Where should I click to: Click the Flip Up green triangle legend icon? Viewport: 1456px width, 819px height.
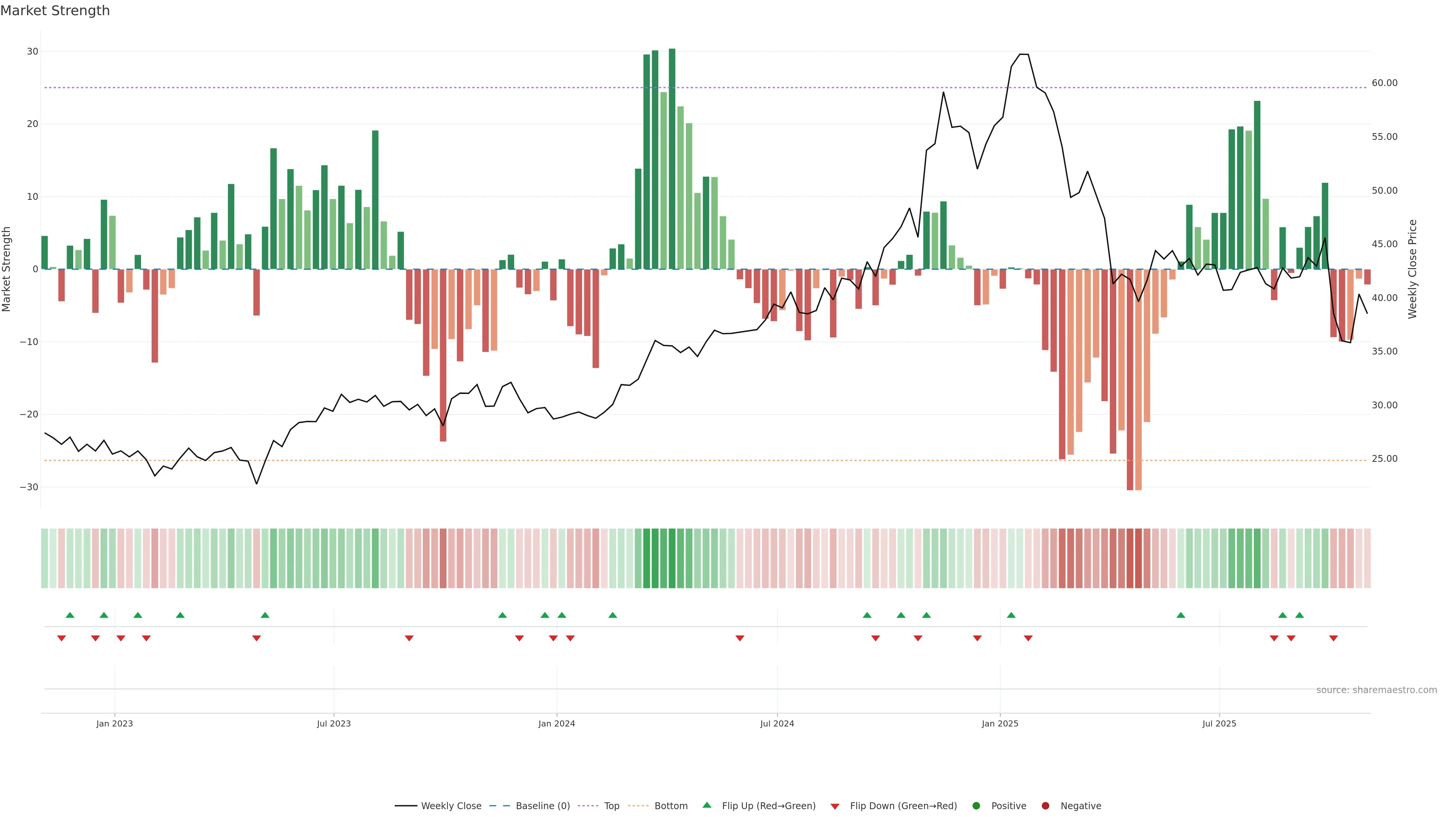(x=706, y=805)
